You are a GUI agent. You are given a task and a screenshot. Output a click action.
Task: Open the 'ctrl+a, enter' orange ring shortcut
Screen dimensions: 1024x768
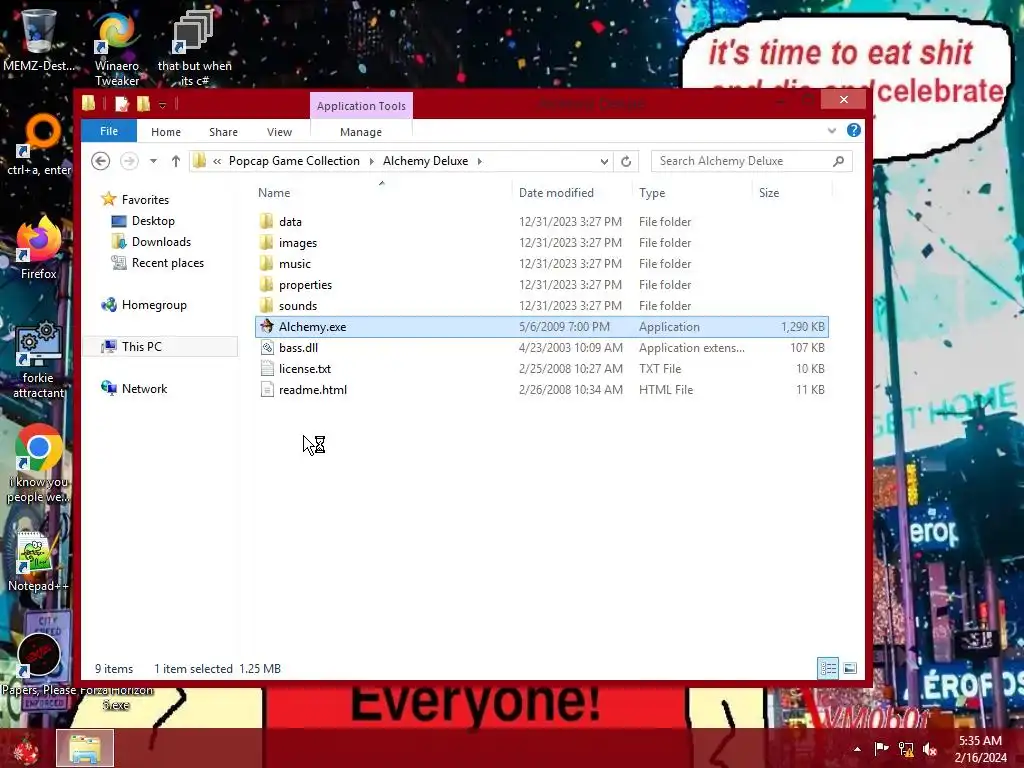(39, 145)
